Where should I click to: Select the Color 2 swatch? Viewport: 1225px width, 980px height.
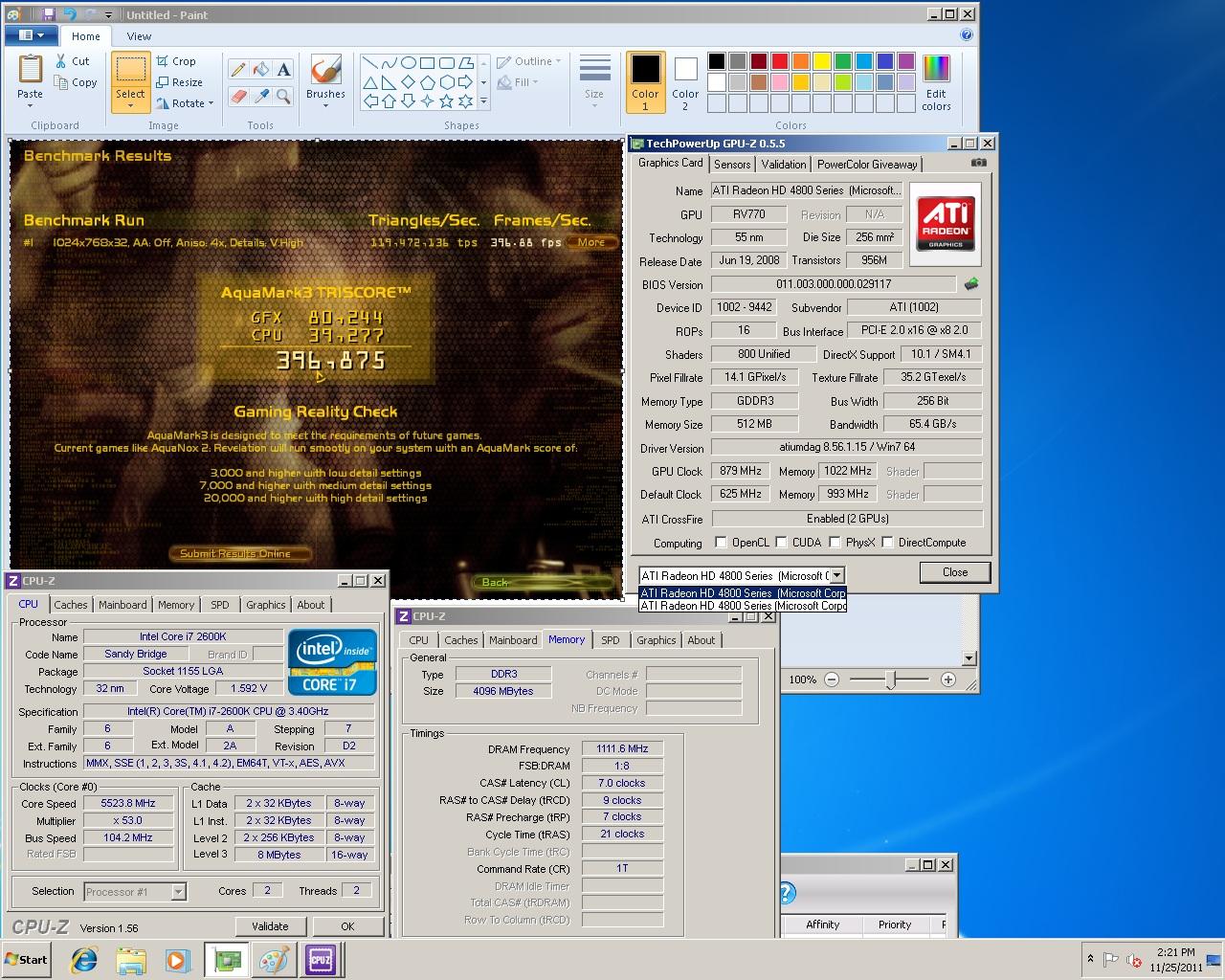[x=685, y=80]
